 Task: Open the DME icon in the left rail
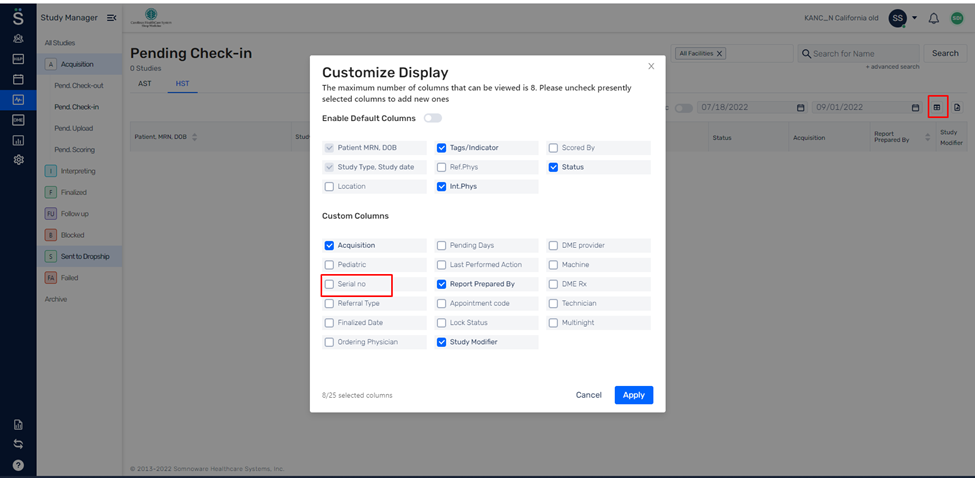(x=18, y=120)
